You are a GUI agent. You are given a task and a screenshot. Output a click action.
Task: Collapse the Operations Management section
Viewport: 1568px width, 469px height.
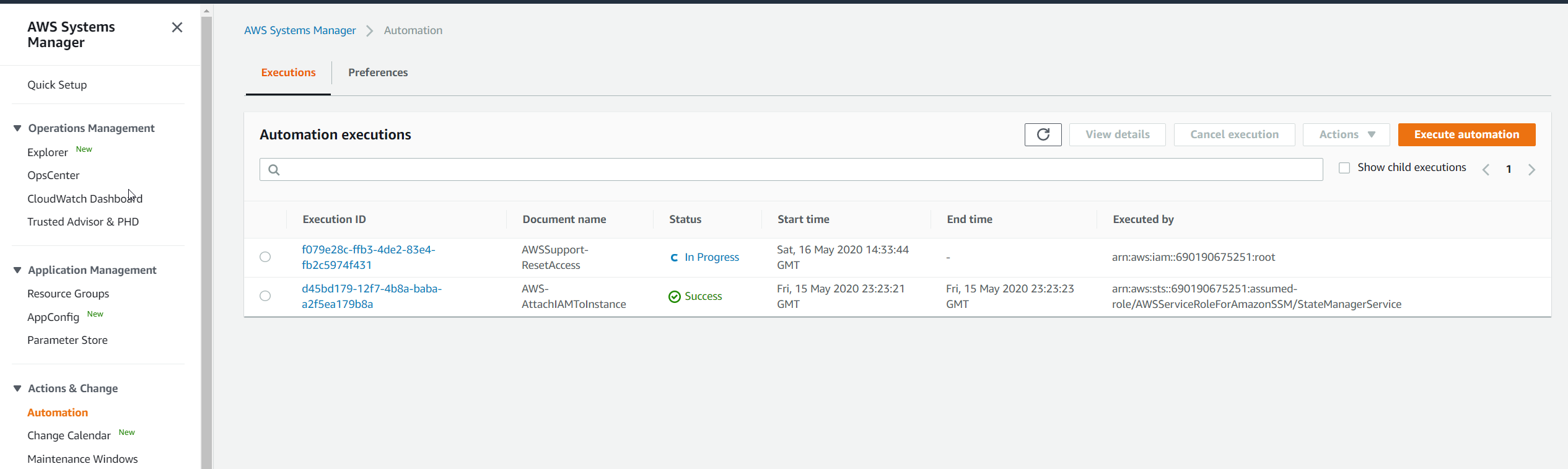click(17, 128)
